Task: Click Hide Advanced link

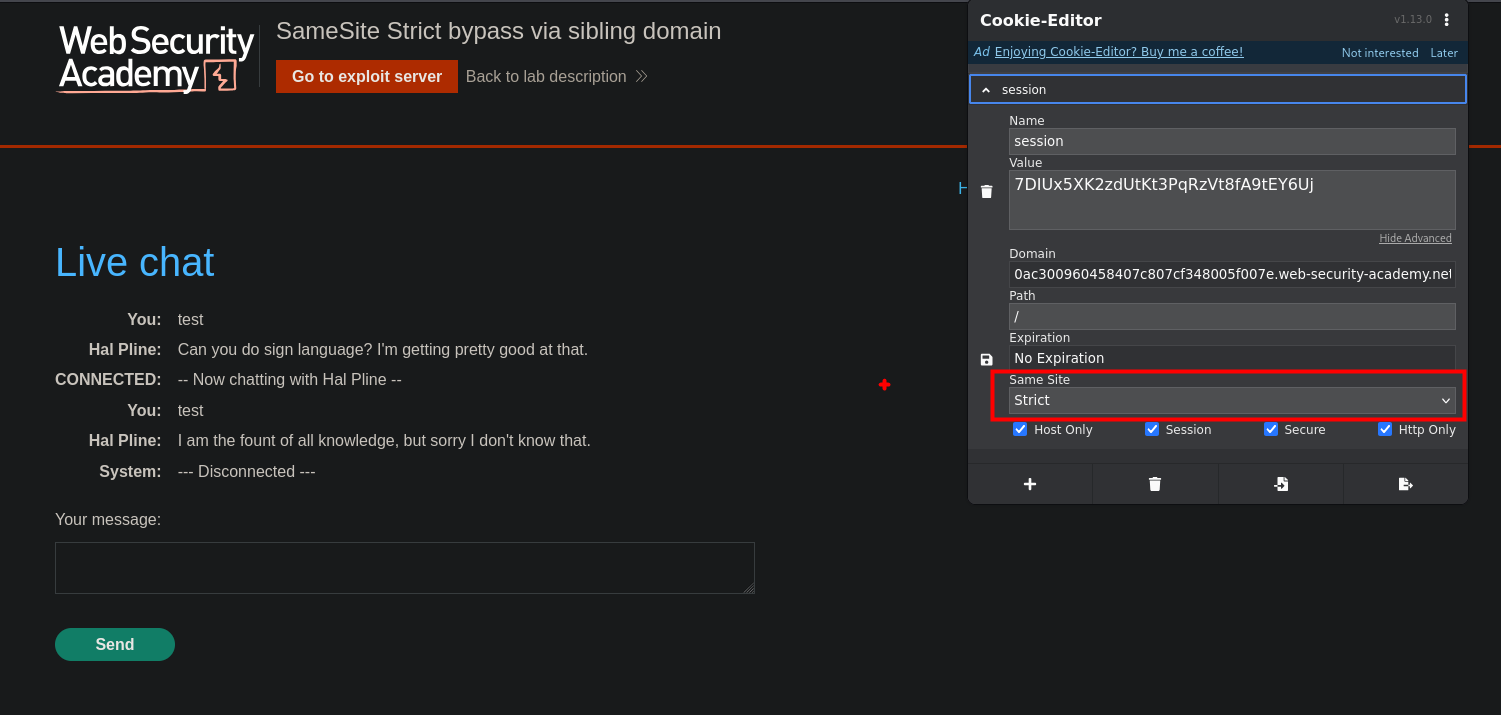Action: (1415, 238)
